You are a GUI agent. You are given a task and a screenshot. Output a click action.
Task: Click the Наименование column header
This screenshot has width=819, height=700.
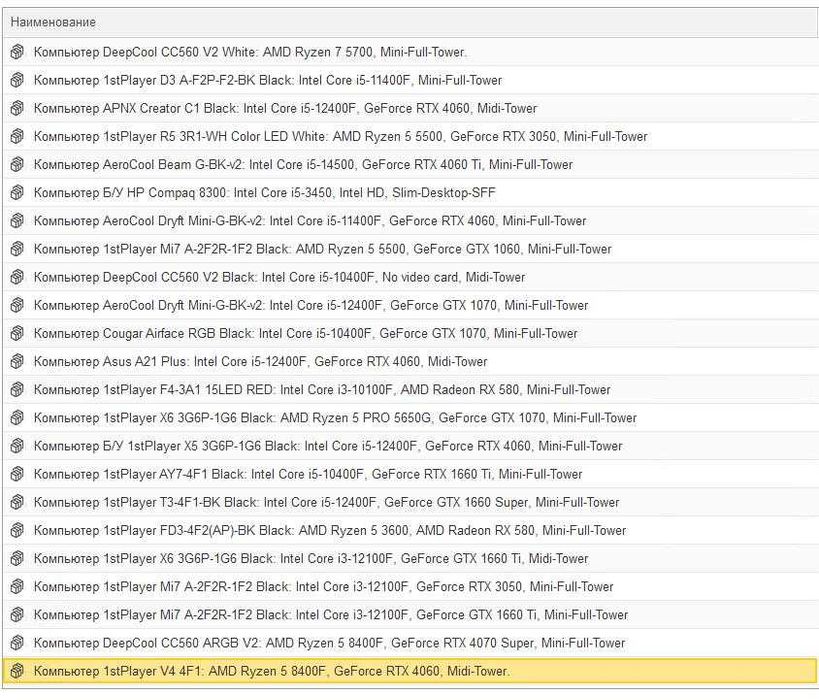click(x=411, y=22)
